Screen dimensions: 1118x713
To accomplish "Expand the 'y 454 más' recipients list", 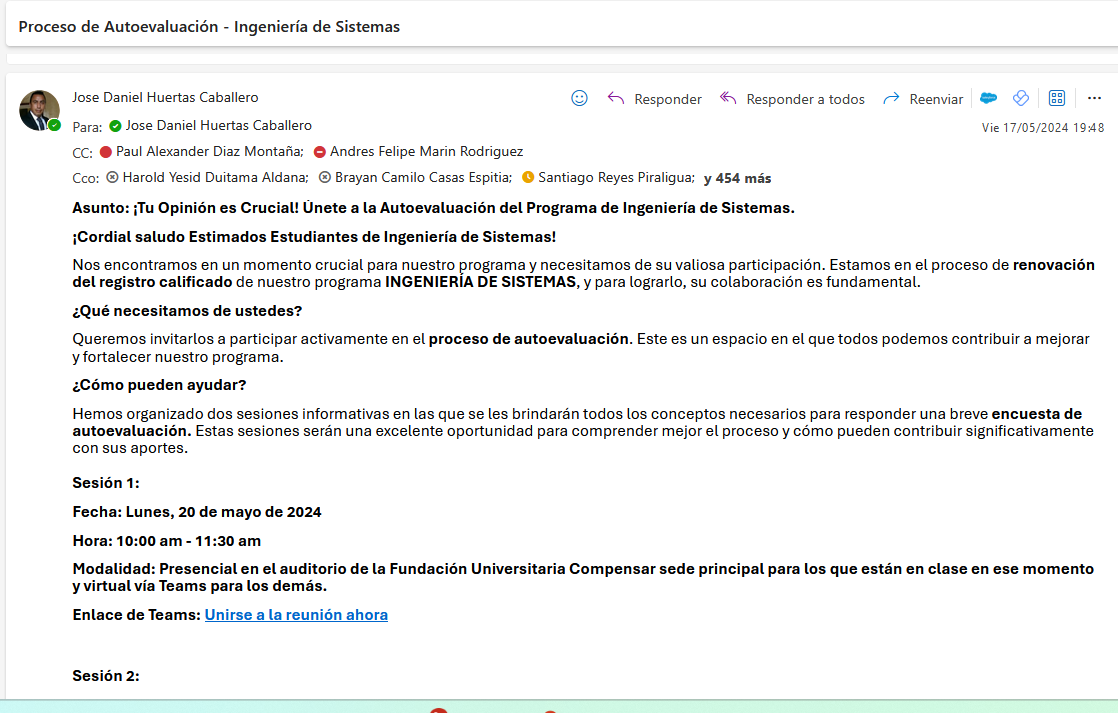I will click(737, 178).
